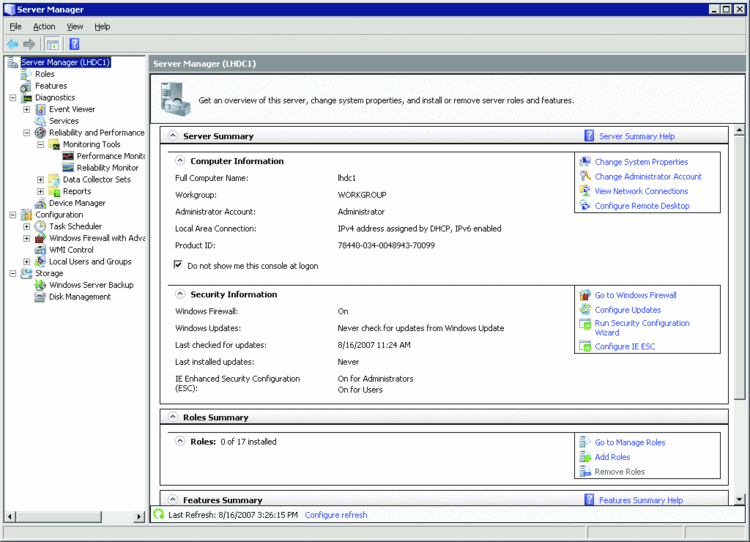
Task: Open the Configure Remote Desktop link
Action: point(642,206)
